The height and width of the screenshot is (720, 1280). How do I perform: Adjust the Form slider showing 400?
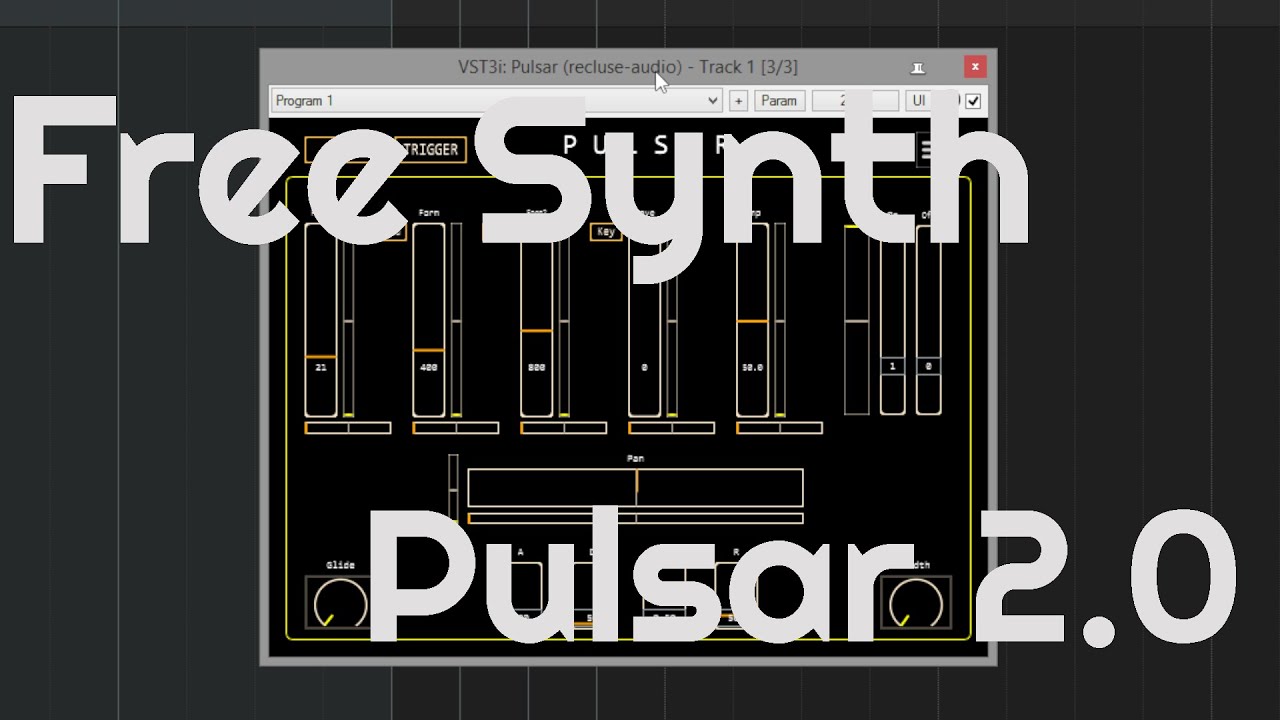click(x=428, y=319)
